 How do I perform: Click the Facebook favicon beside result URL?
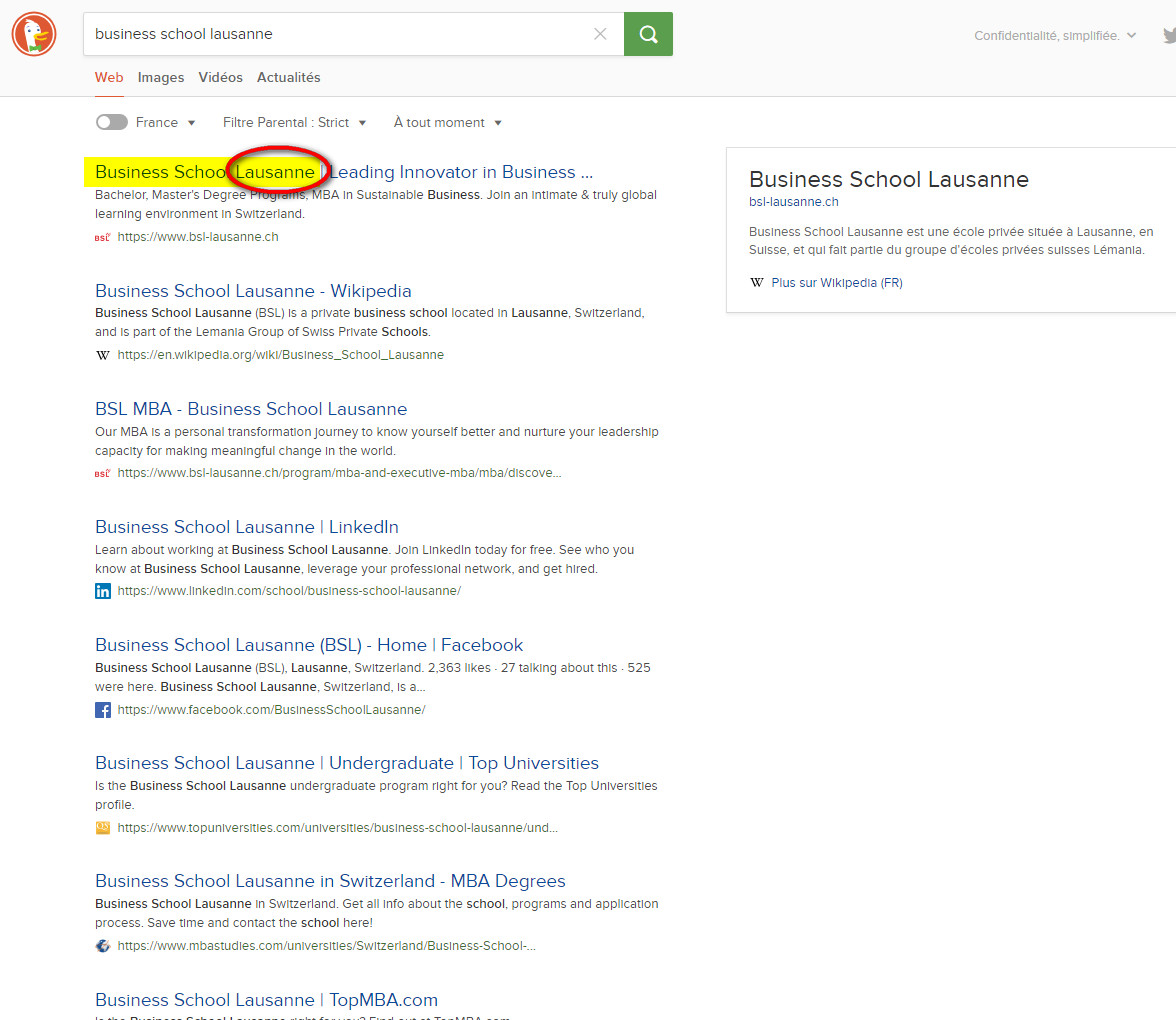pos(103,710)
